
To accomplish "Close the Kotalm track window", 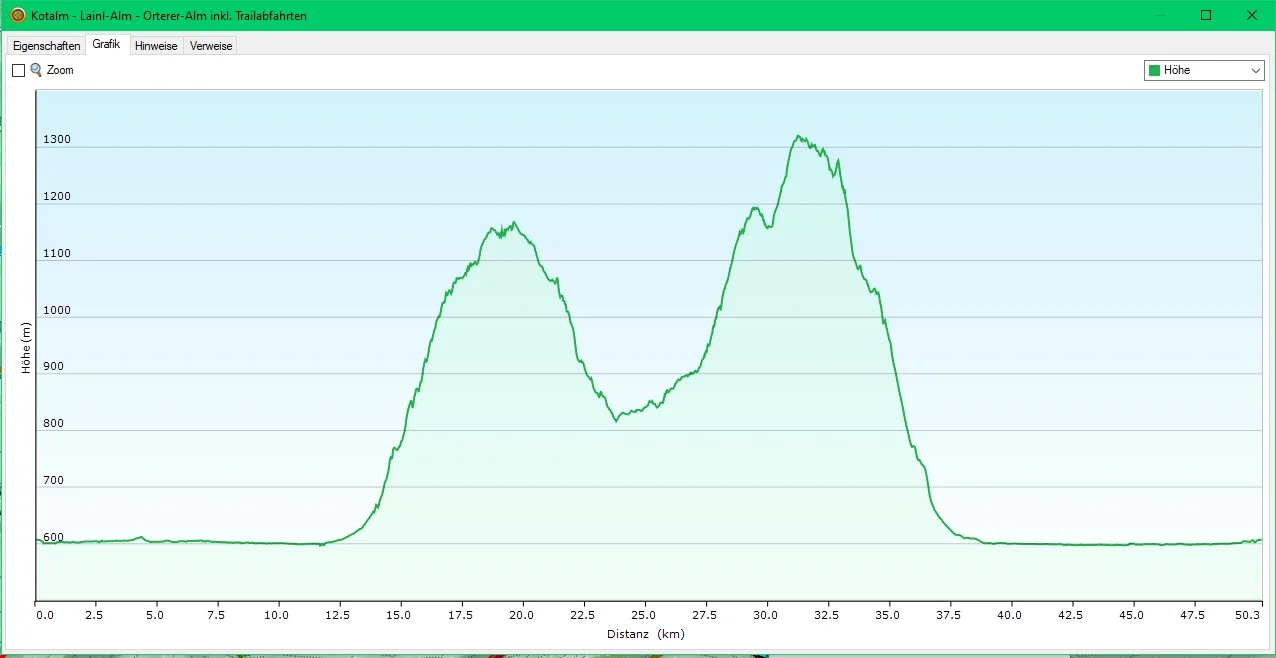I will tap(1252, 15).
